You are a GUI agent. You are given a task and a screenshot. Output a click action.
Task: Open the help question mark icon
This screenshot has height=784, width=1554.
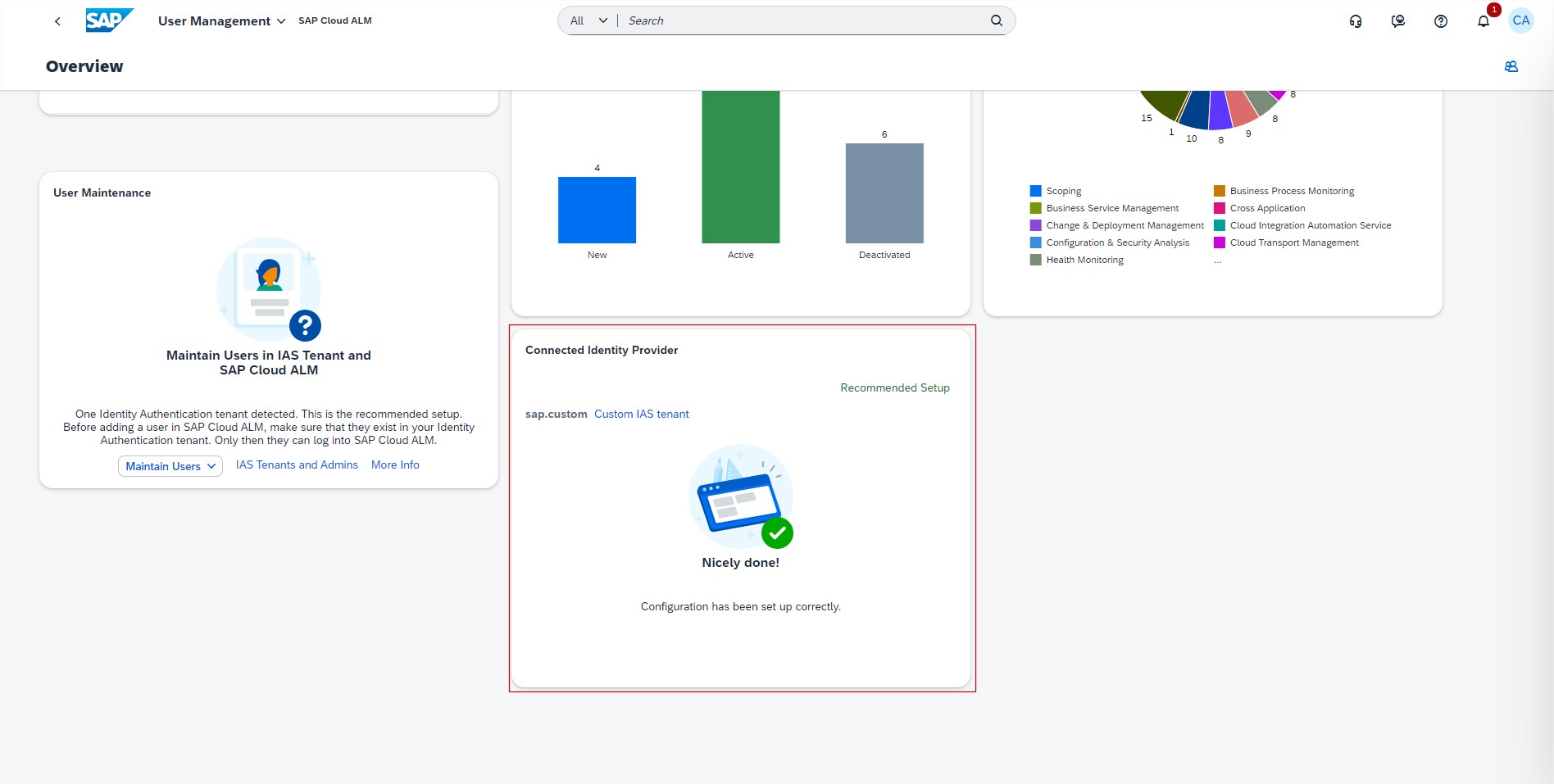click(1441, 21)
